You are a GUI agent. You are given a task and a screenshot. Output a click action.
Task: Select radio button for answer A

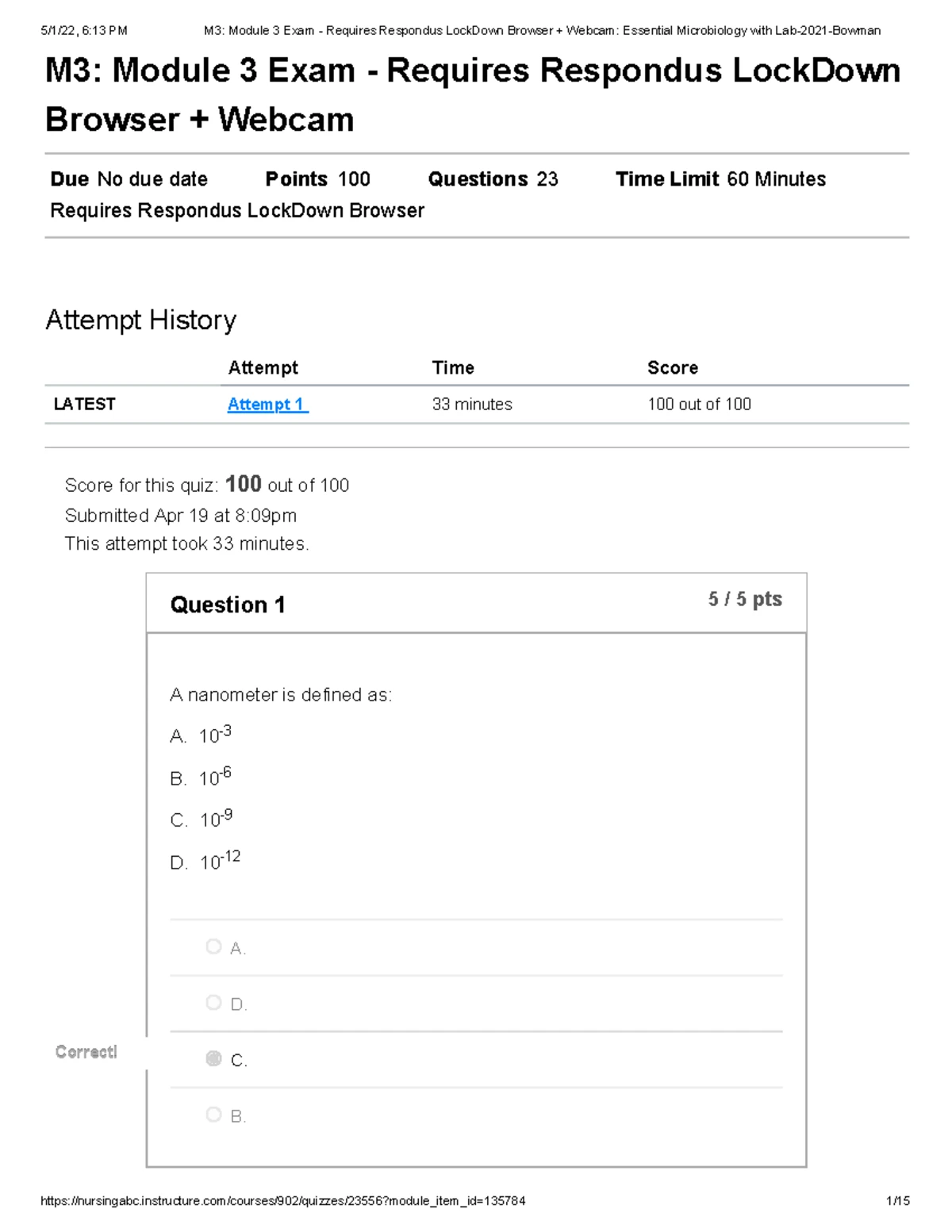tap(213, 946)
